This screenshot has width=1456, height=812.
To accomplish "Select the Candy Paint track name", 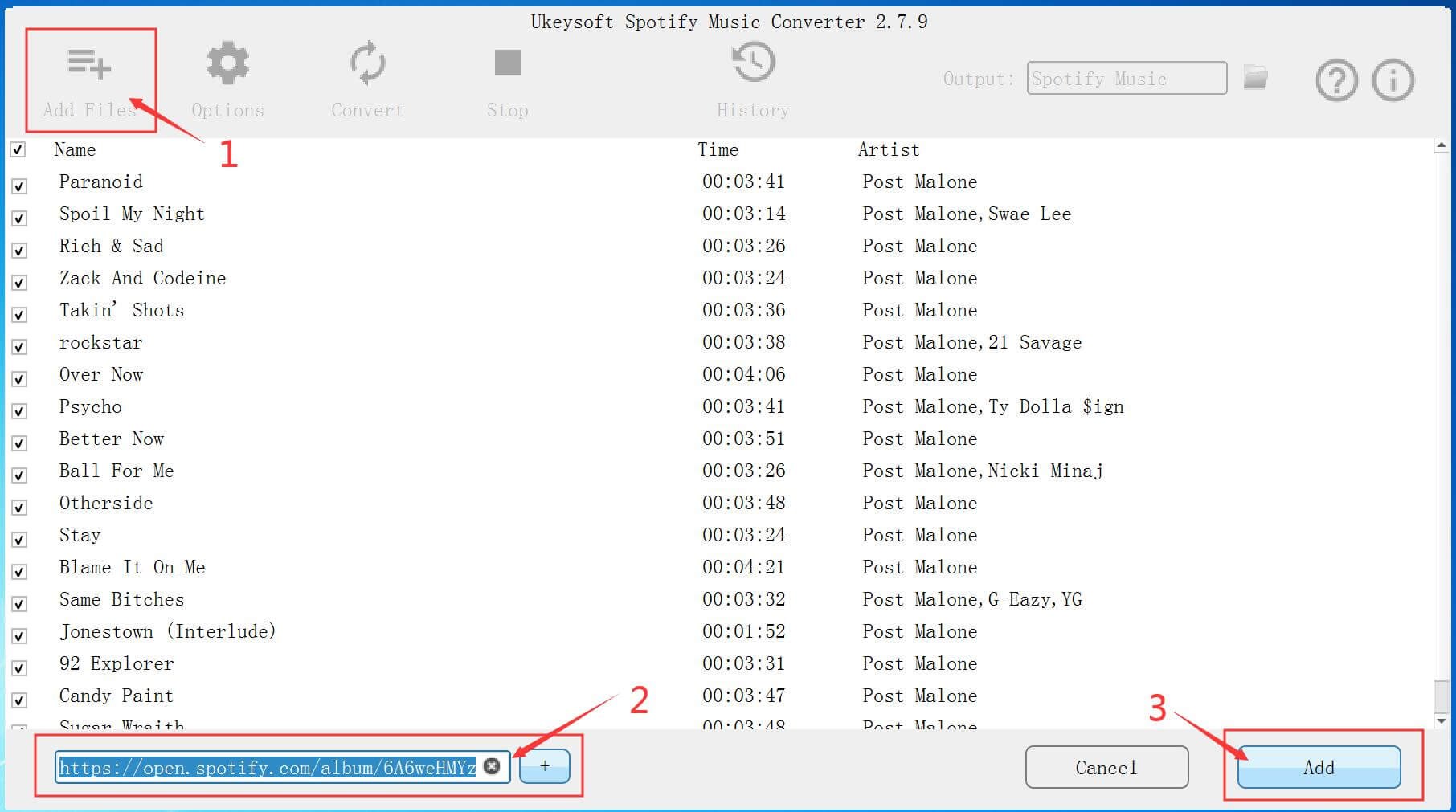I will tap(117, 696).
